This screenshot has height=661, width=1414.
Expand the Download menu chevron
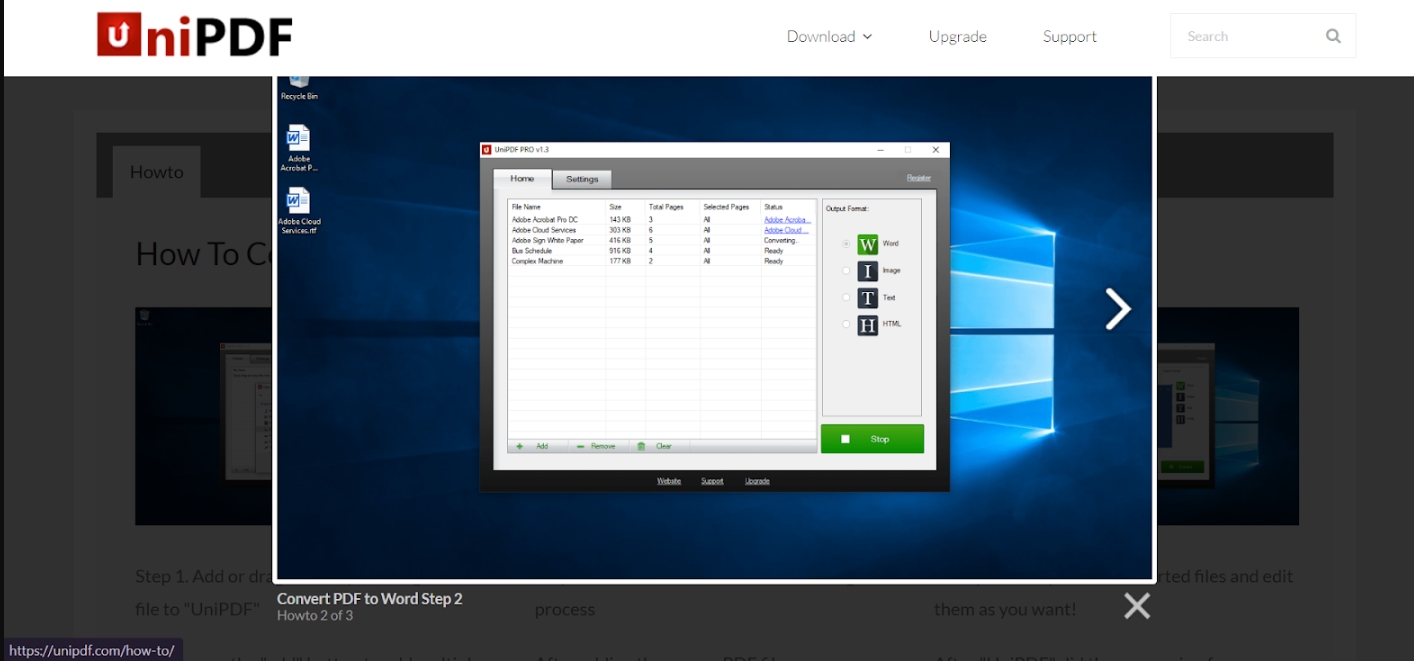[866, 36]
